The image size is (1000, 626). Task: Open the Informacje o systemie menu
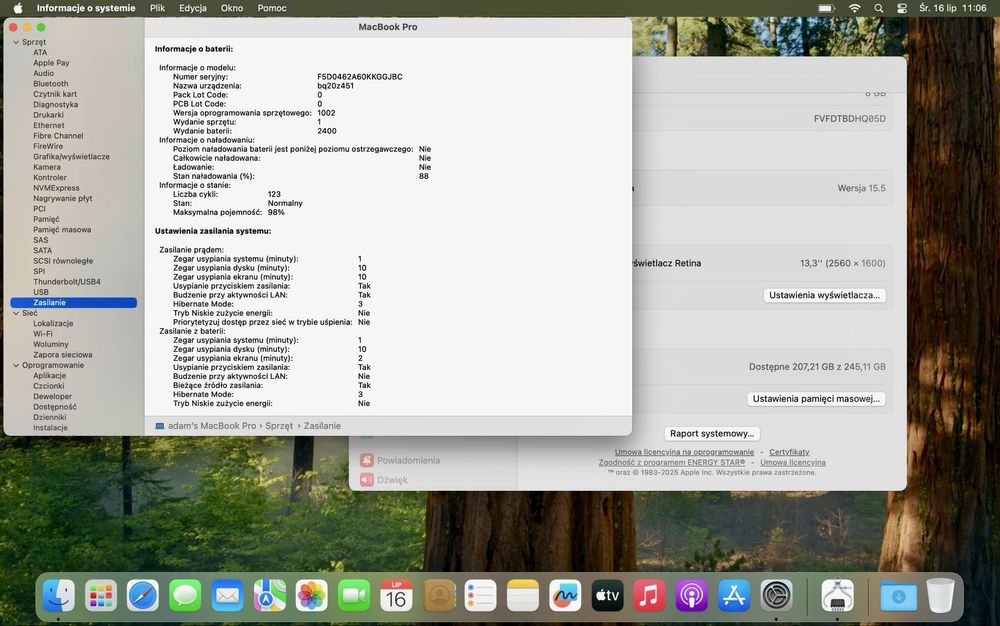coord(86,8)
